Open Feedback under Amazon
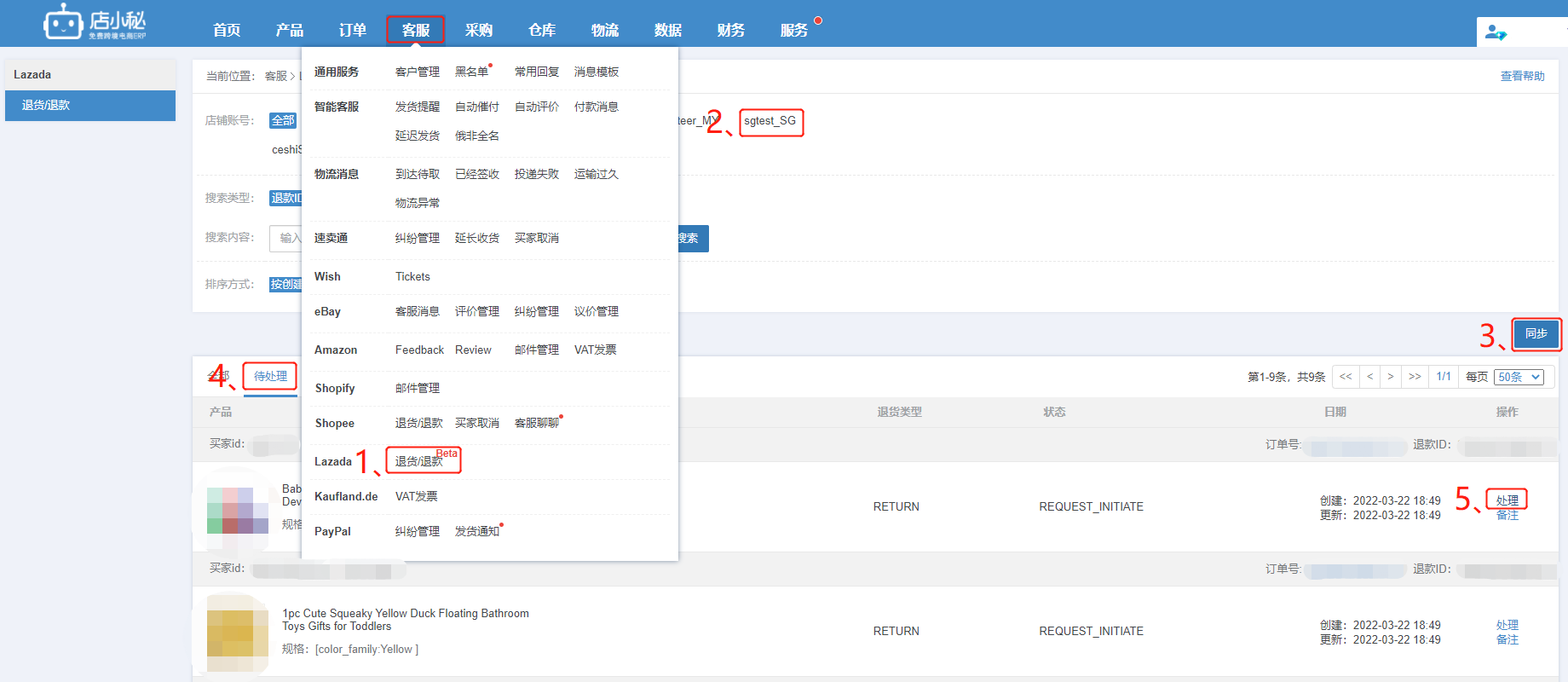 click(x=419, y=350)
